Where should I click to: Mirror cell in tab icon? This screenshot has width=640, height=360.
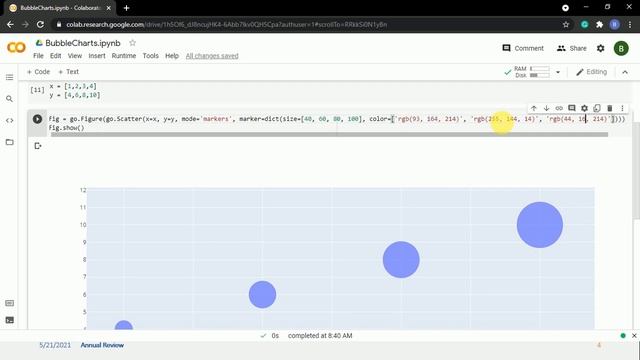coord(597,108)
